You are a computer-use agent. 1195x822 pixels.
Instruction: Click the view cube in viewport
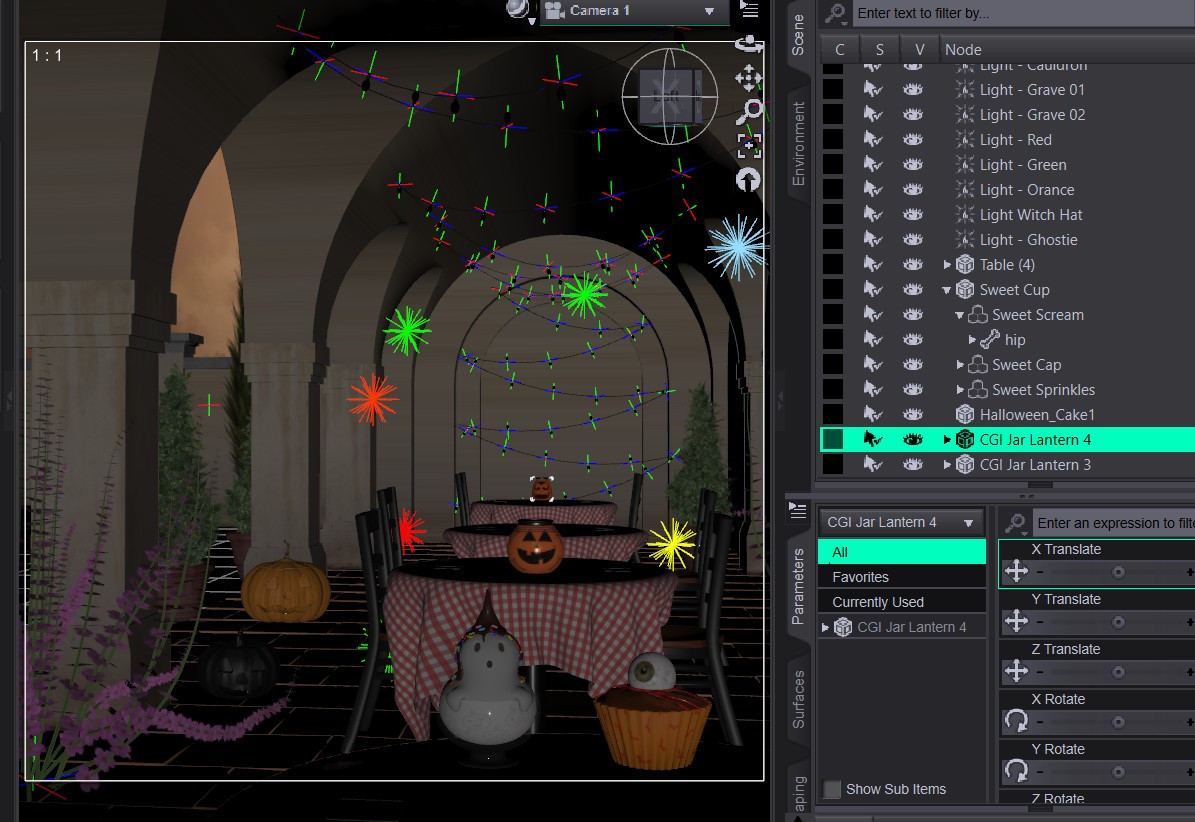(669, 96)
